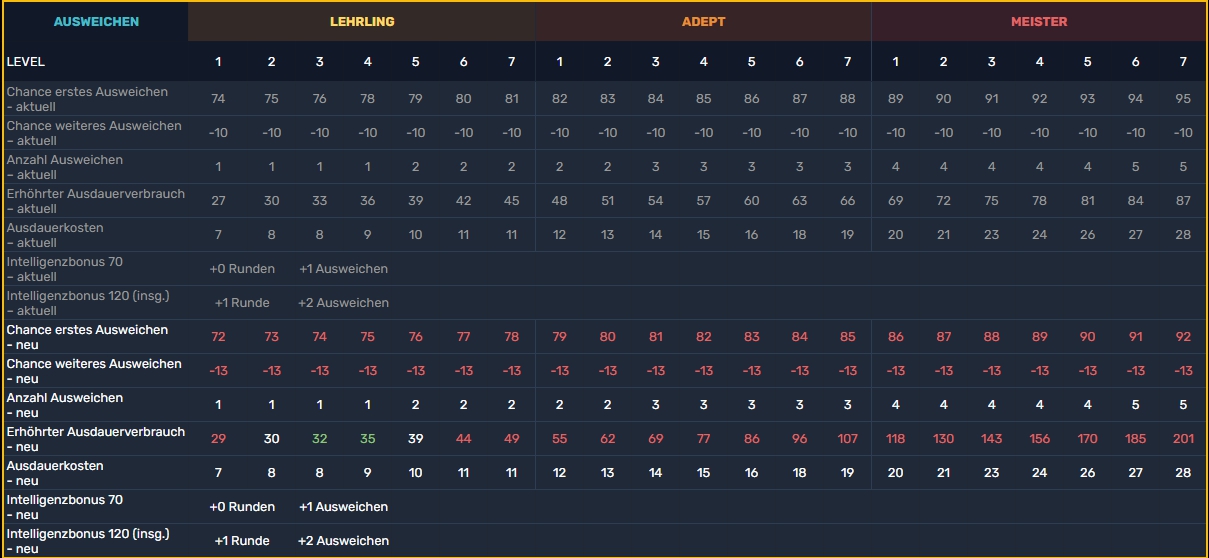Click green value 32 in Erhöhter Ausdauerverbrauch neu
The height and width of the screenshot is (558, 1209).
pyautogui.click(x=319, y=438)
